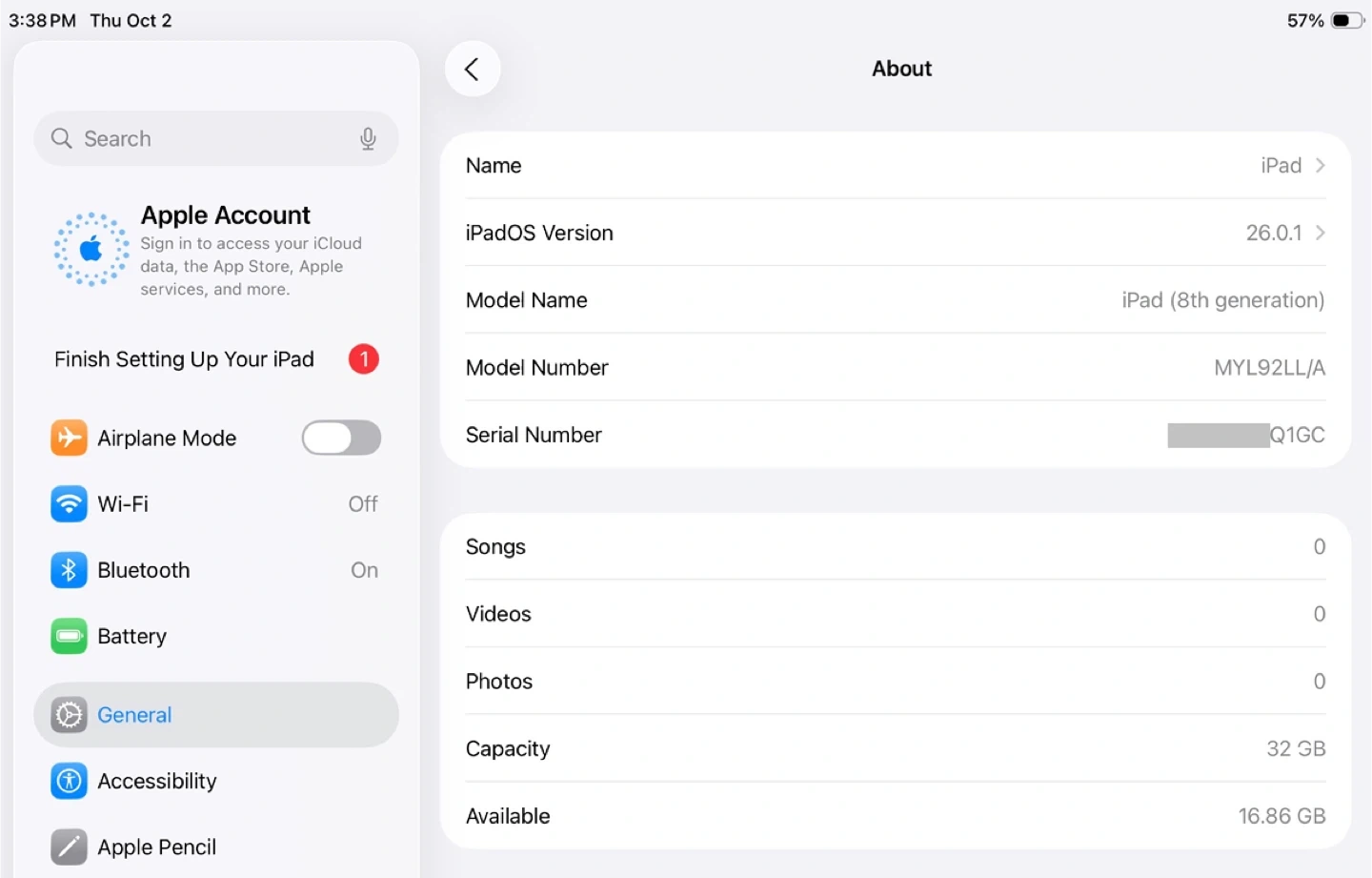Tap the microphone dictation icon
Screen dimensions: 1372x878
[x=368, y=139]
